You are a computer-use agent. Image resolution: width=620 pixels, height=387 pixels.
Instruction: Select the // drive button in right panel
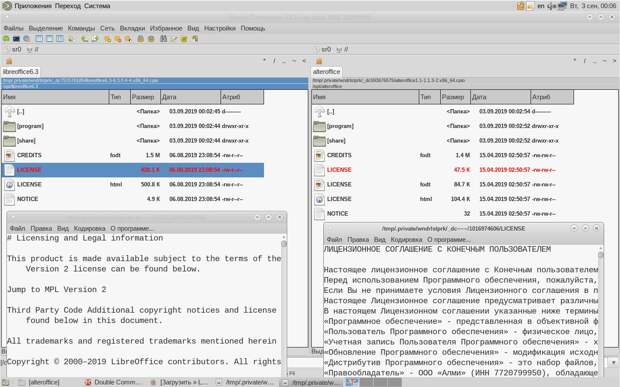(342, 49)
